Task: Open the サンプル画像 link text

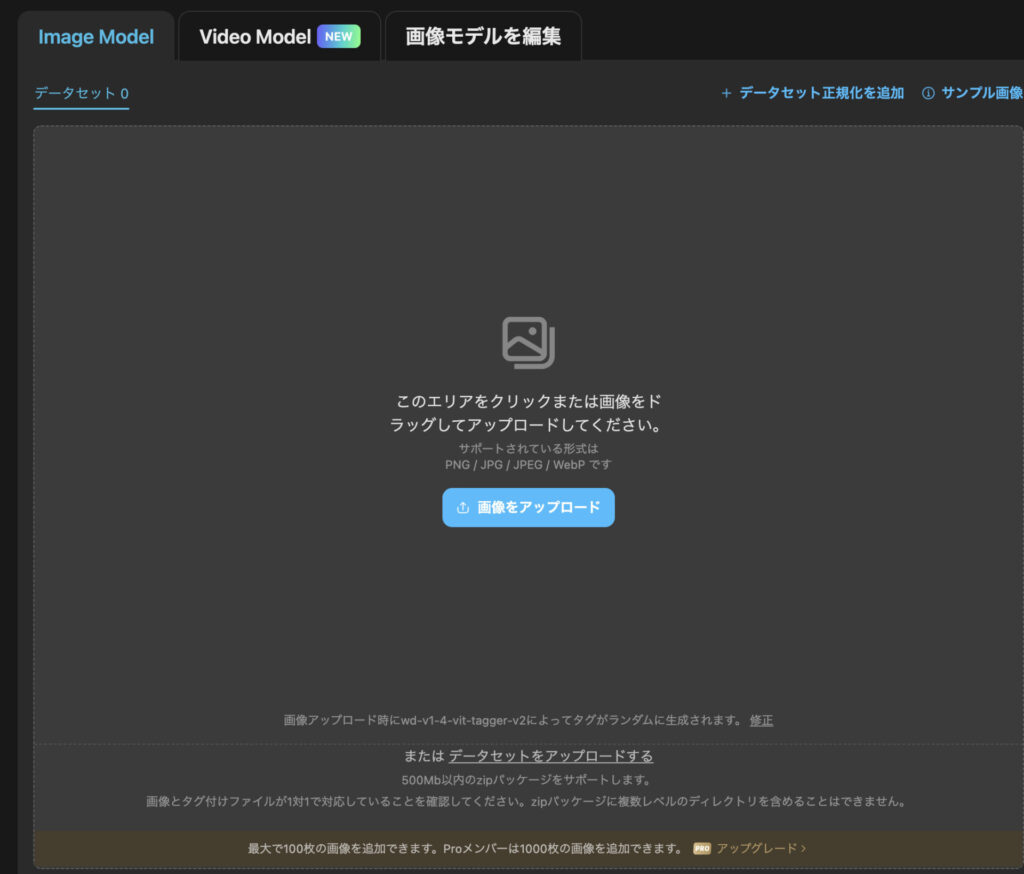Action: tap(981, 93)
